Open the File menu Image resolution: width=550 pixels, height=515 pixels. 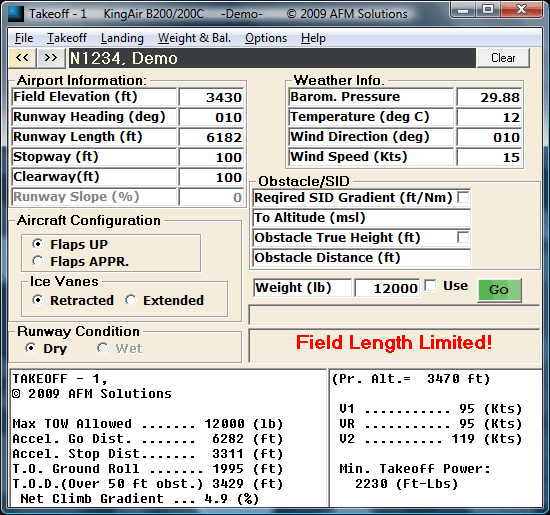tap(24, 38)
